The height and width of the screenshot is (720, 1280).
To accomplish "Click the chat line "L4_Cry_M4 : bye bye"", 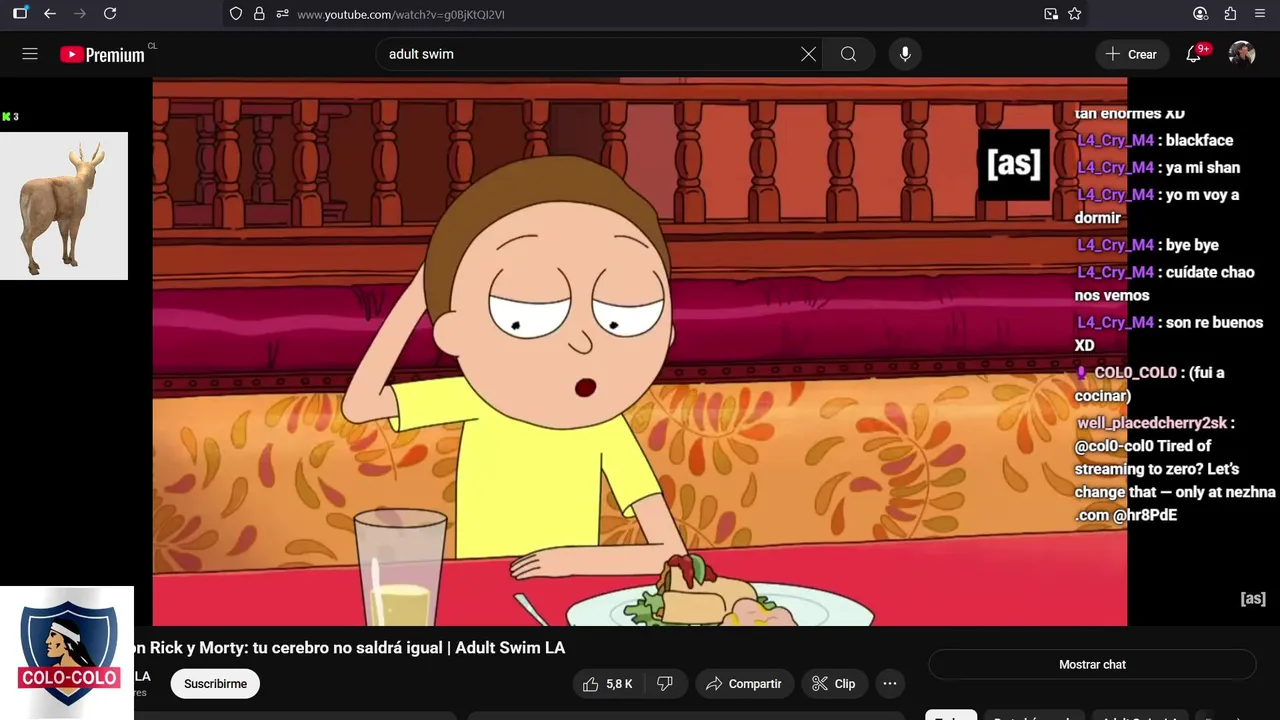I will tap(1148, 245).
